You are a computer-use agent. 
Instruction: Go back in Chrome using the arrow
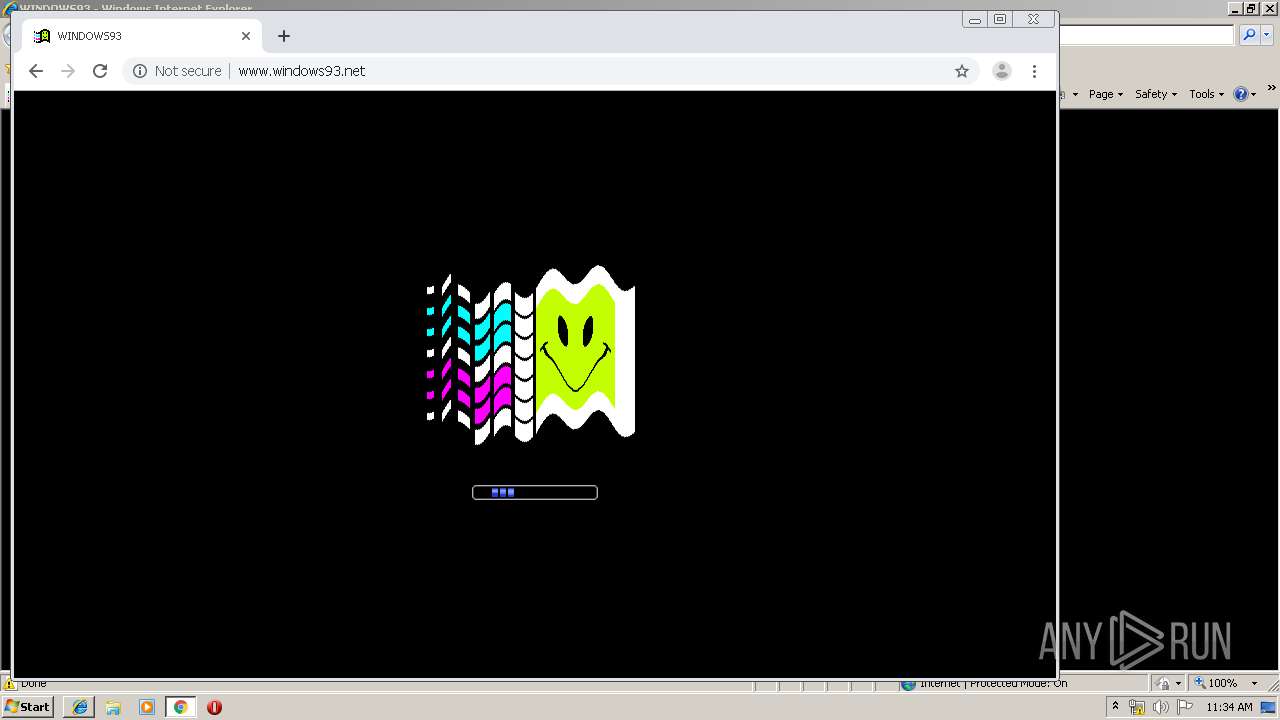tap(36, 71)
